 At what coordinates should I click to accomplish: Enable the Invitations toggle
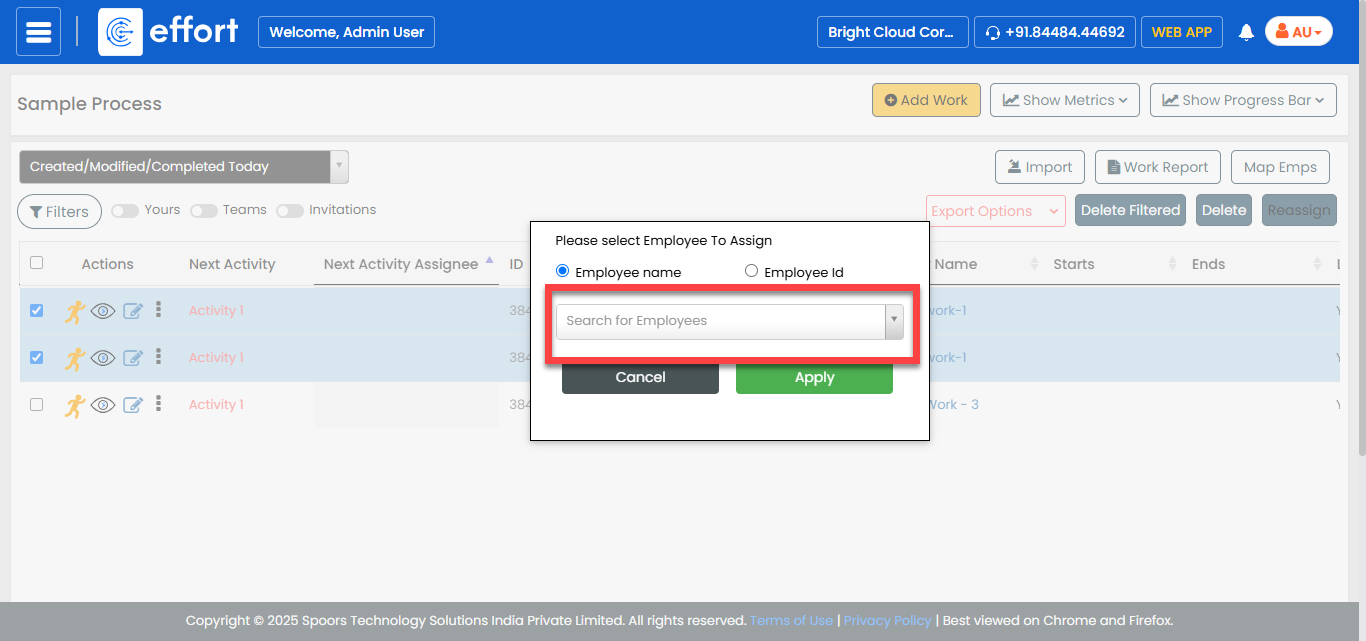[x=290, y=211]
